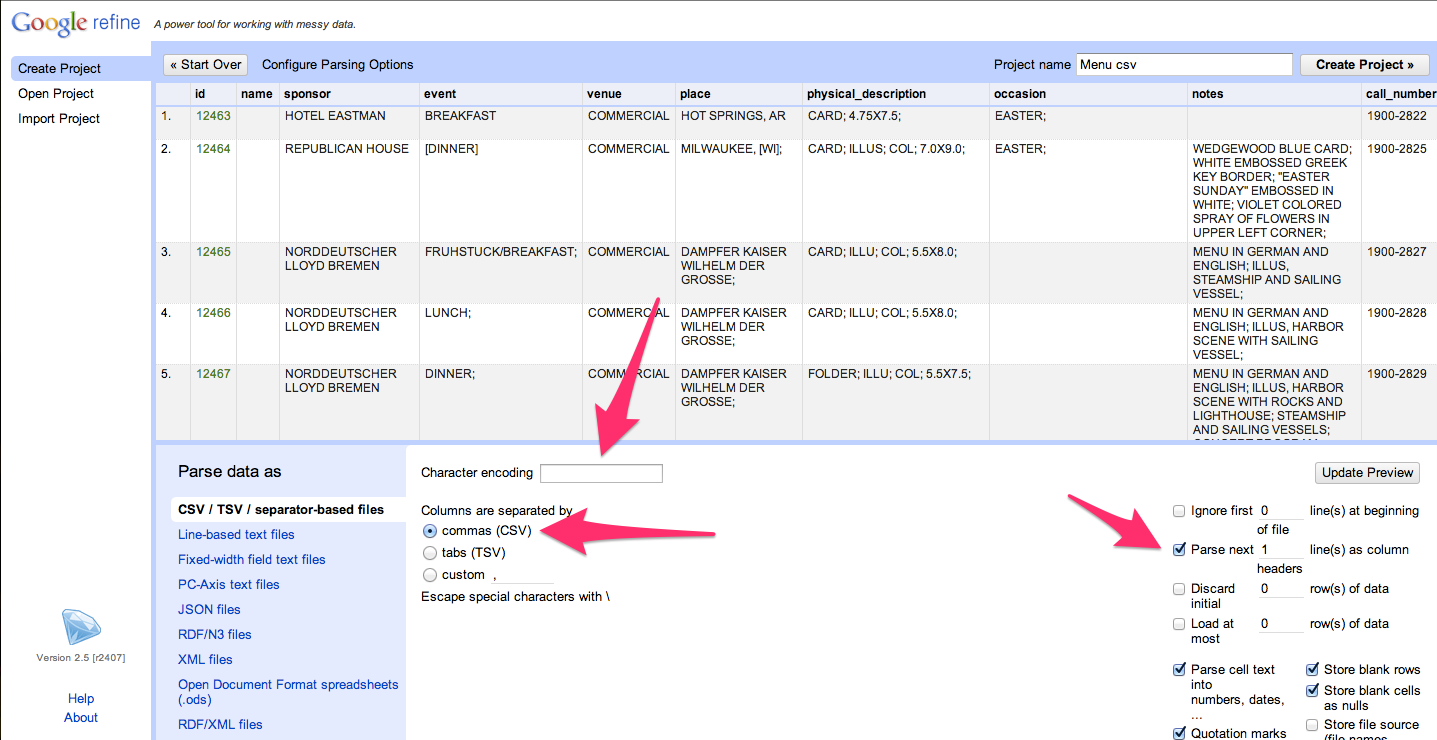Switch parser to XML files
The image size is (1437, 740).
point(205,660)
